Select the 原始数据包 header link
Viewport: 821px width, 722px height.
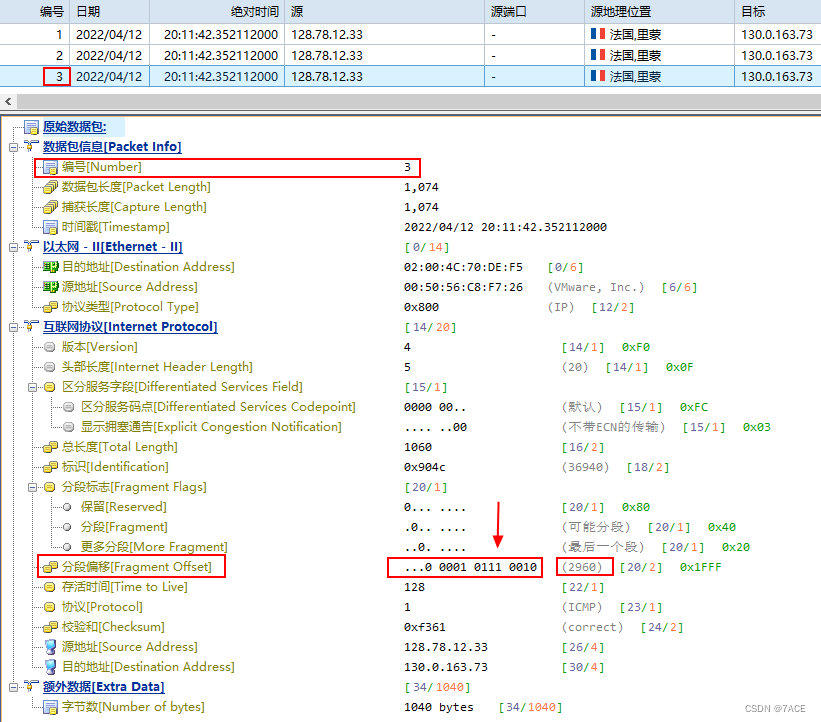(x=75, y=127)
